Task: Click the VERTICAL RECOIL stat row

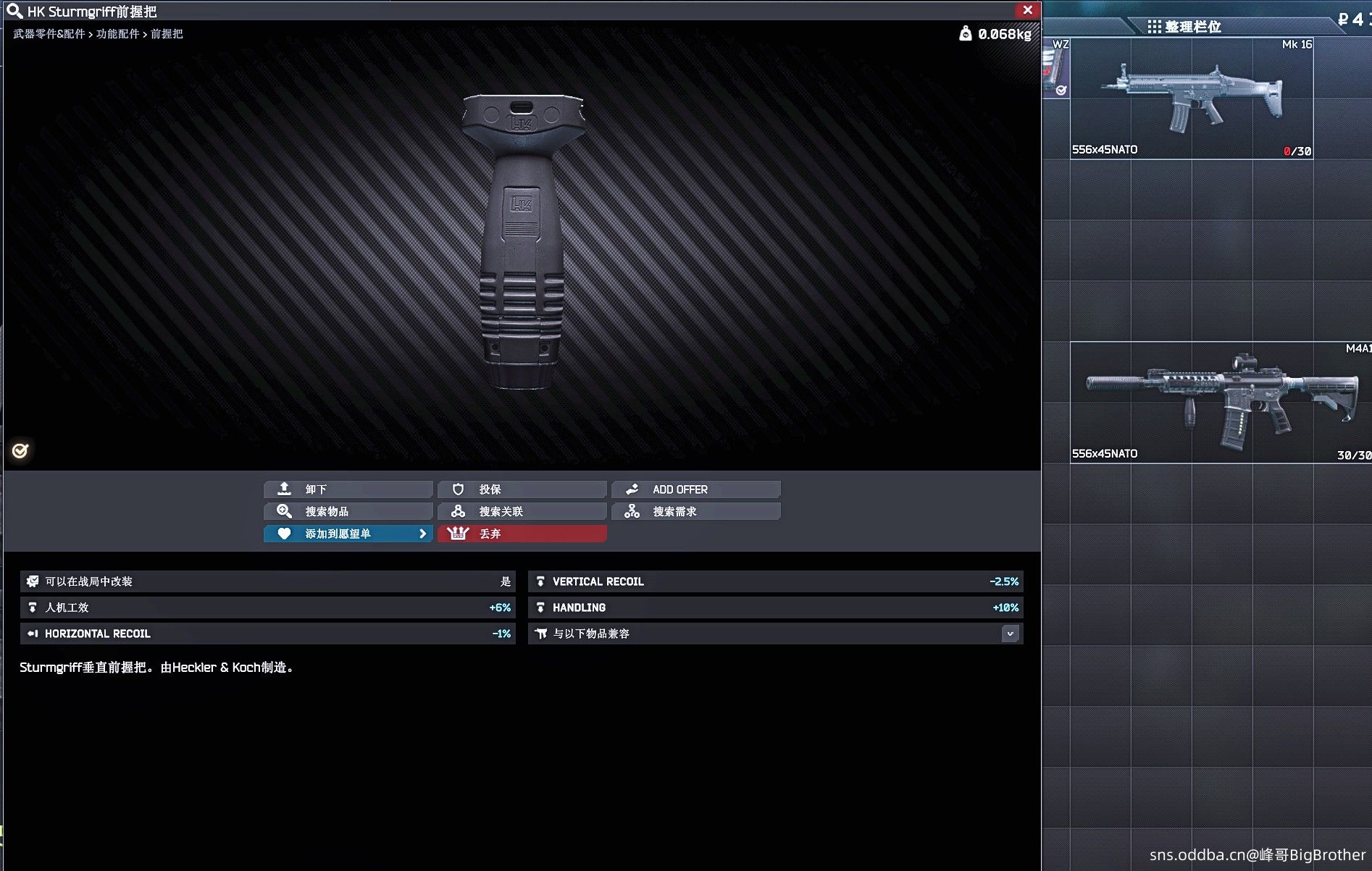Action: (x=775, y=581)
